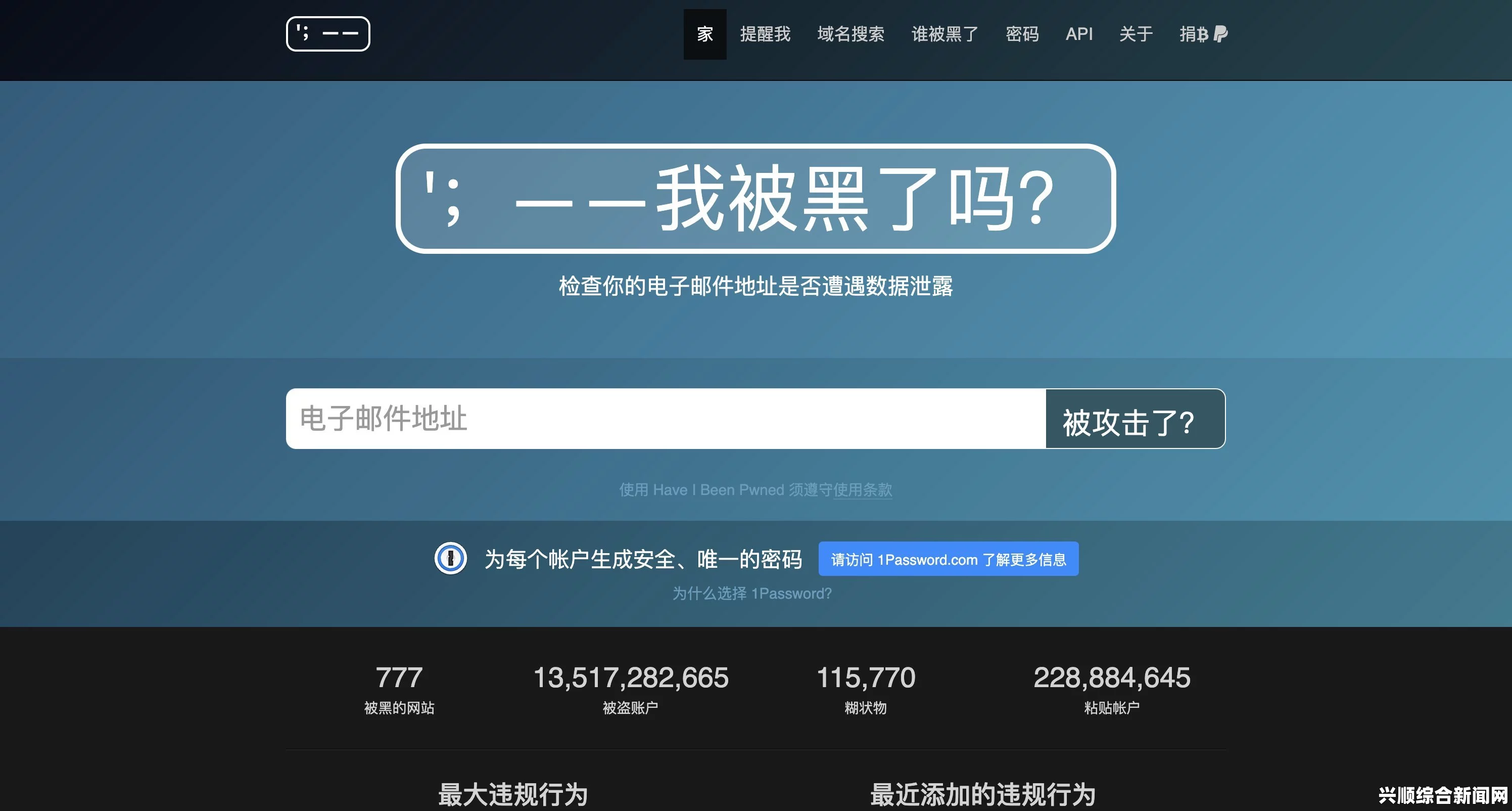Screen dimensions: 1512x811
Task: Open the 关于 navigation item
Action: point(1136,34)
